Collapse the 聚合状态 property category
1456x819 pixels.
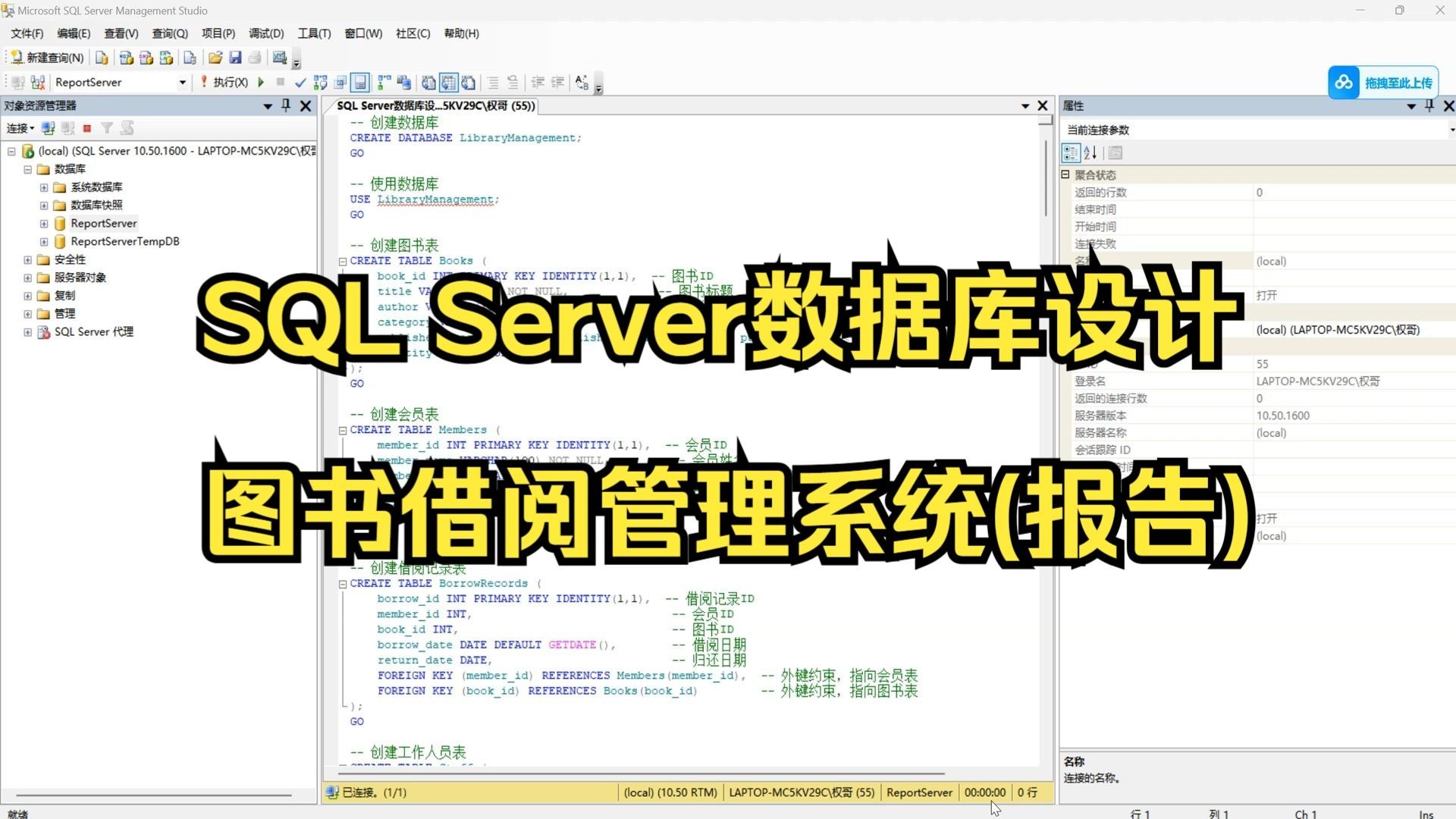tap(1065, 174)
